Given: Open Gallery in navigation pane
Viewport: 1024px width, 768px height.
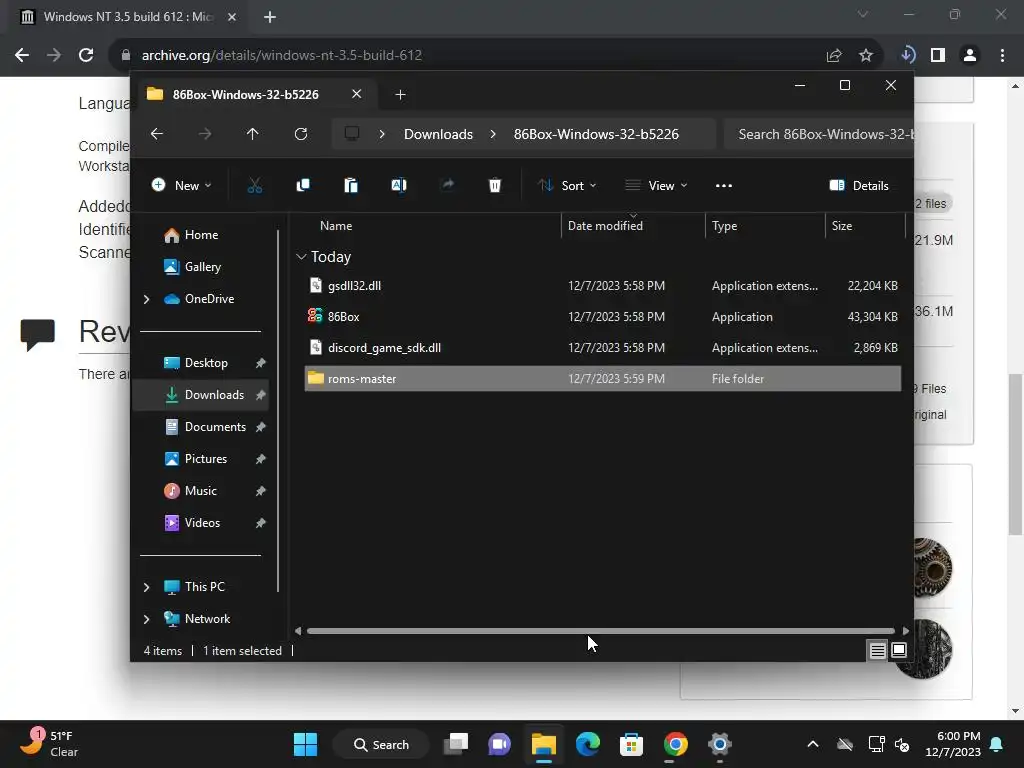Looking at the screenshot, I should (201, 267).
